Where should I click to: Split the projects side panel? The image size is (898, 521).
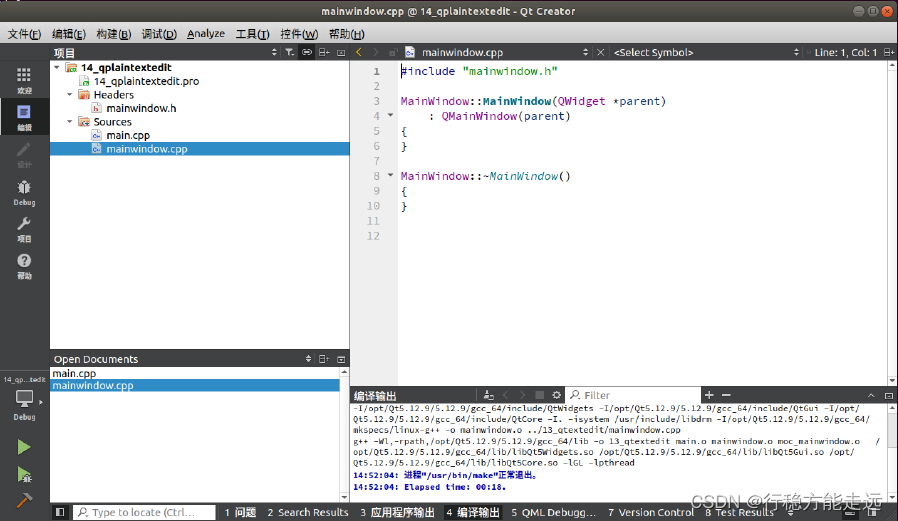pyautogui.click(x=324, y=52)
